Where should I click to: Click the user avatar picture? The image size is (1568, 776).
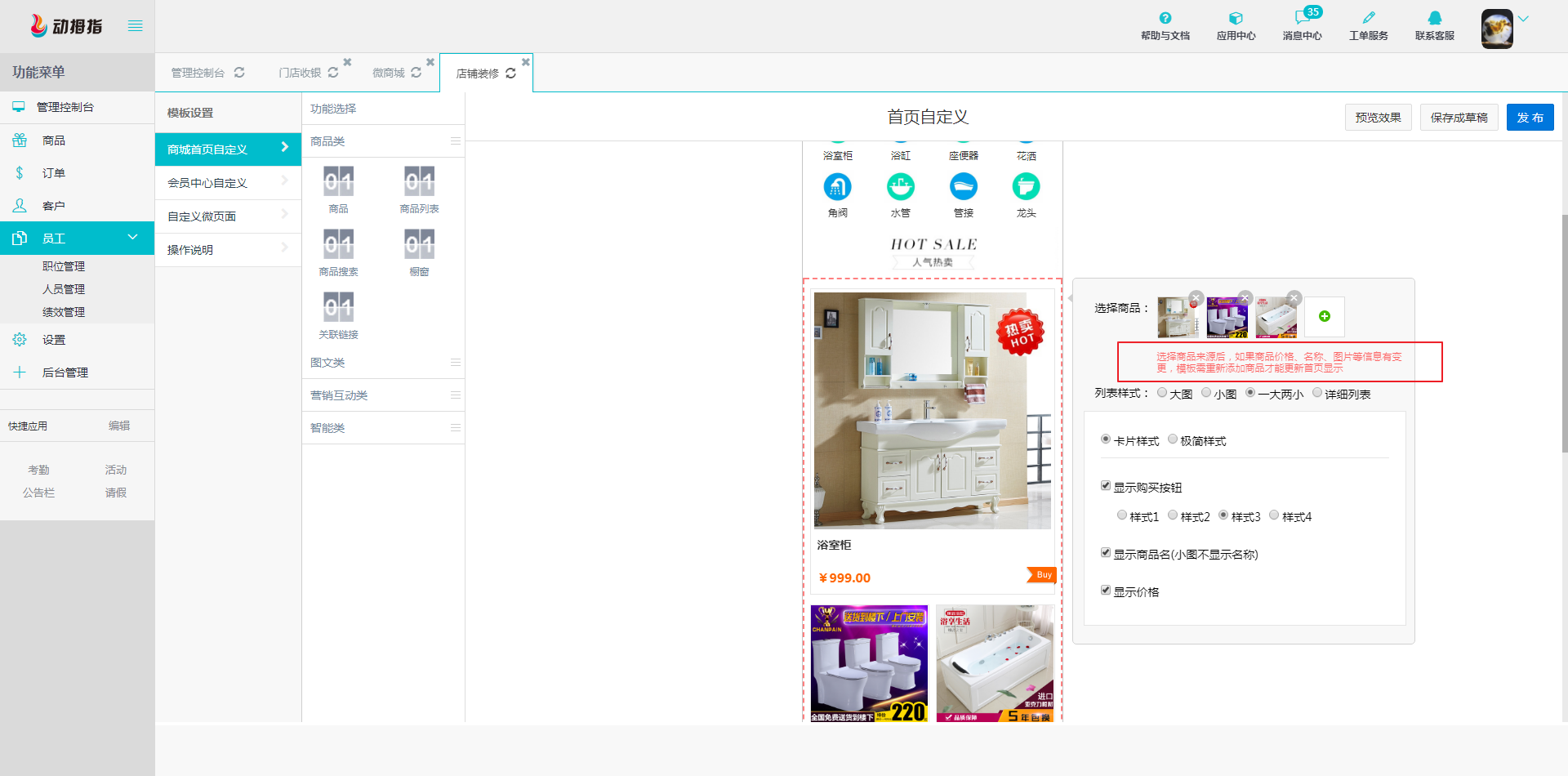(x=1497, y=29)
